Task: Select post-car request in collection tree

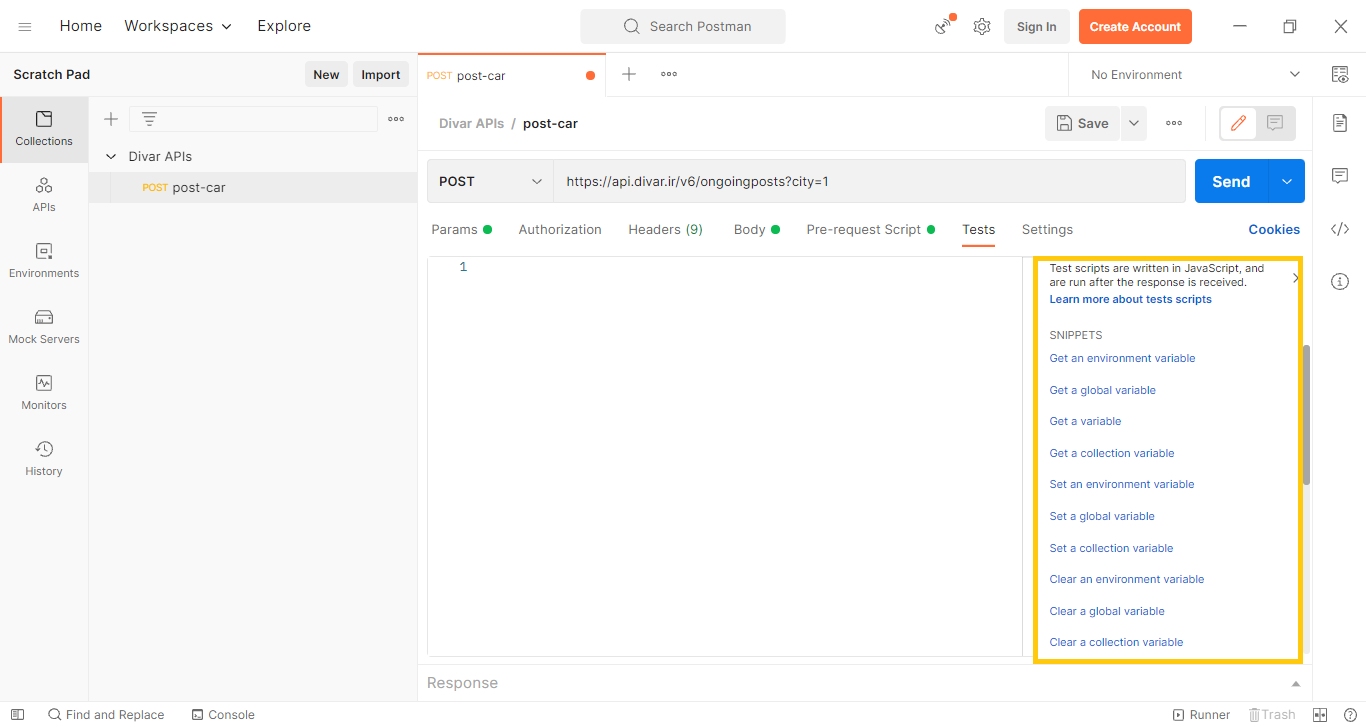Action: coord(253,187)
